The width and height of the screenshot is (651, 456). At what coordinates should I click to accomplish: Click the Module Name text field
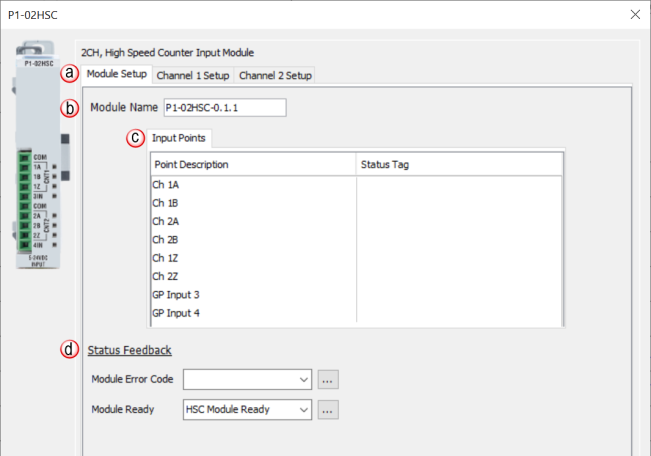coord(225,107)
